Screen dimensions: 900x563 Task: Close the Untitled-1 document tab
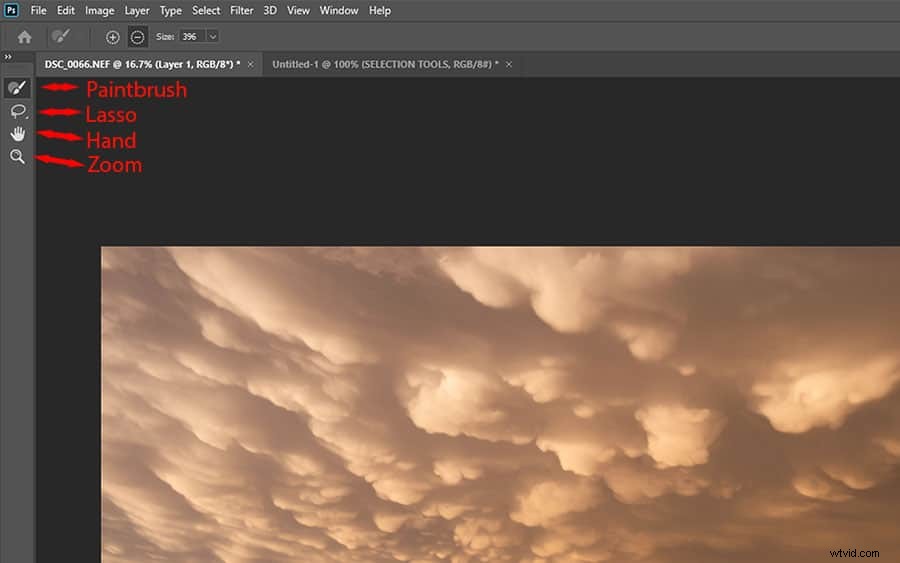(509, 65)
